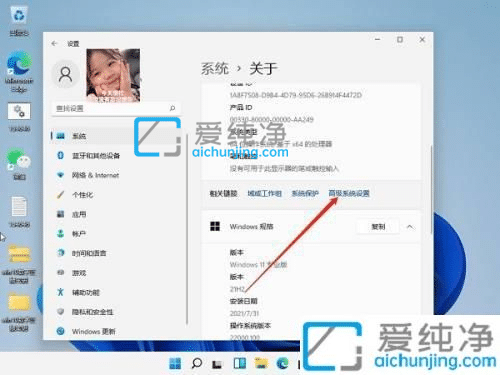Open 应用 in the sidebar
500x375 pixels.
pos(79,214)
